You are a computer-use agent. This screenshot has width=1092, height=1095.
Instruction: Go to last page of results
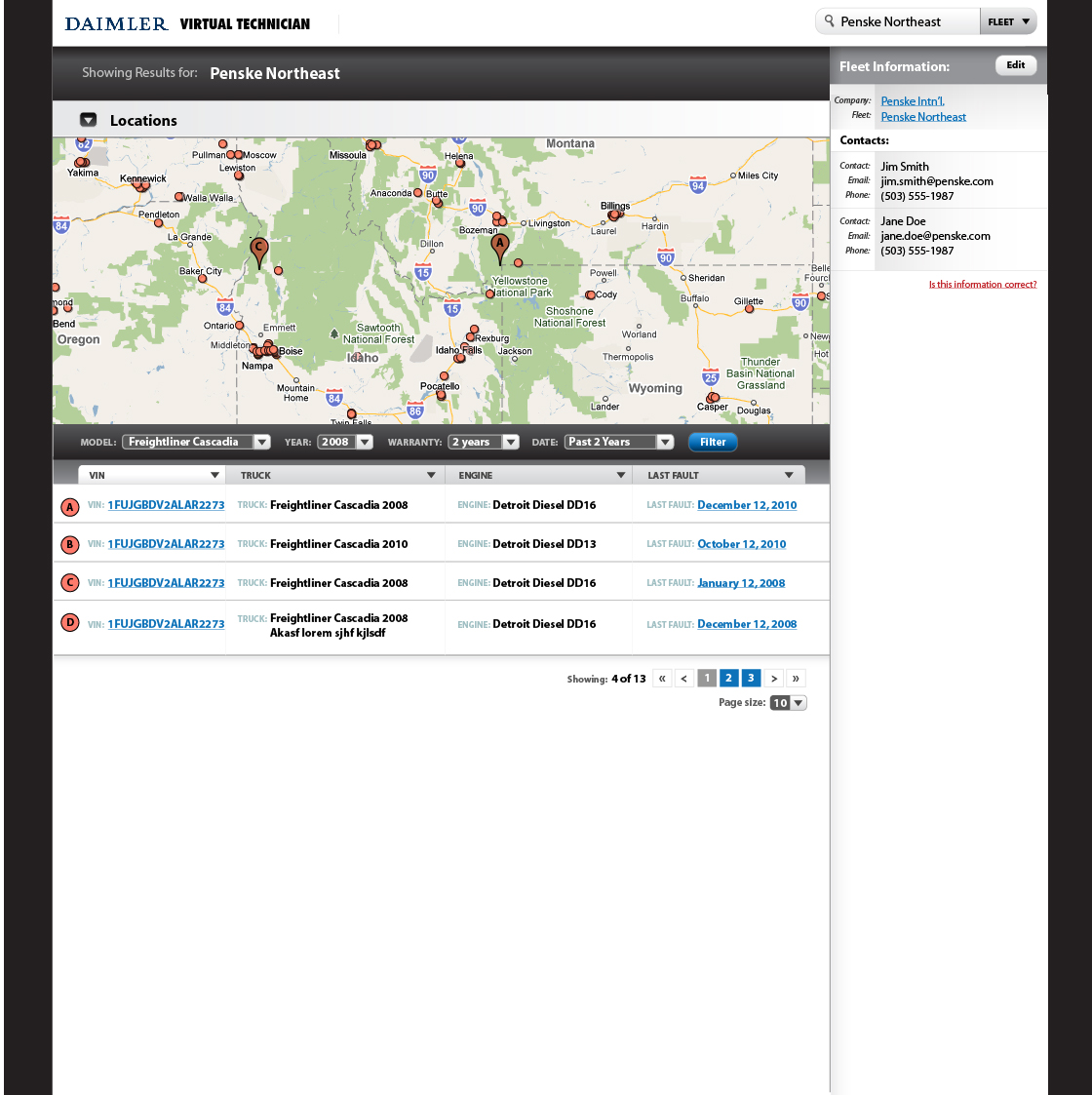796,678
